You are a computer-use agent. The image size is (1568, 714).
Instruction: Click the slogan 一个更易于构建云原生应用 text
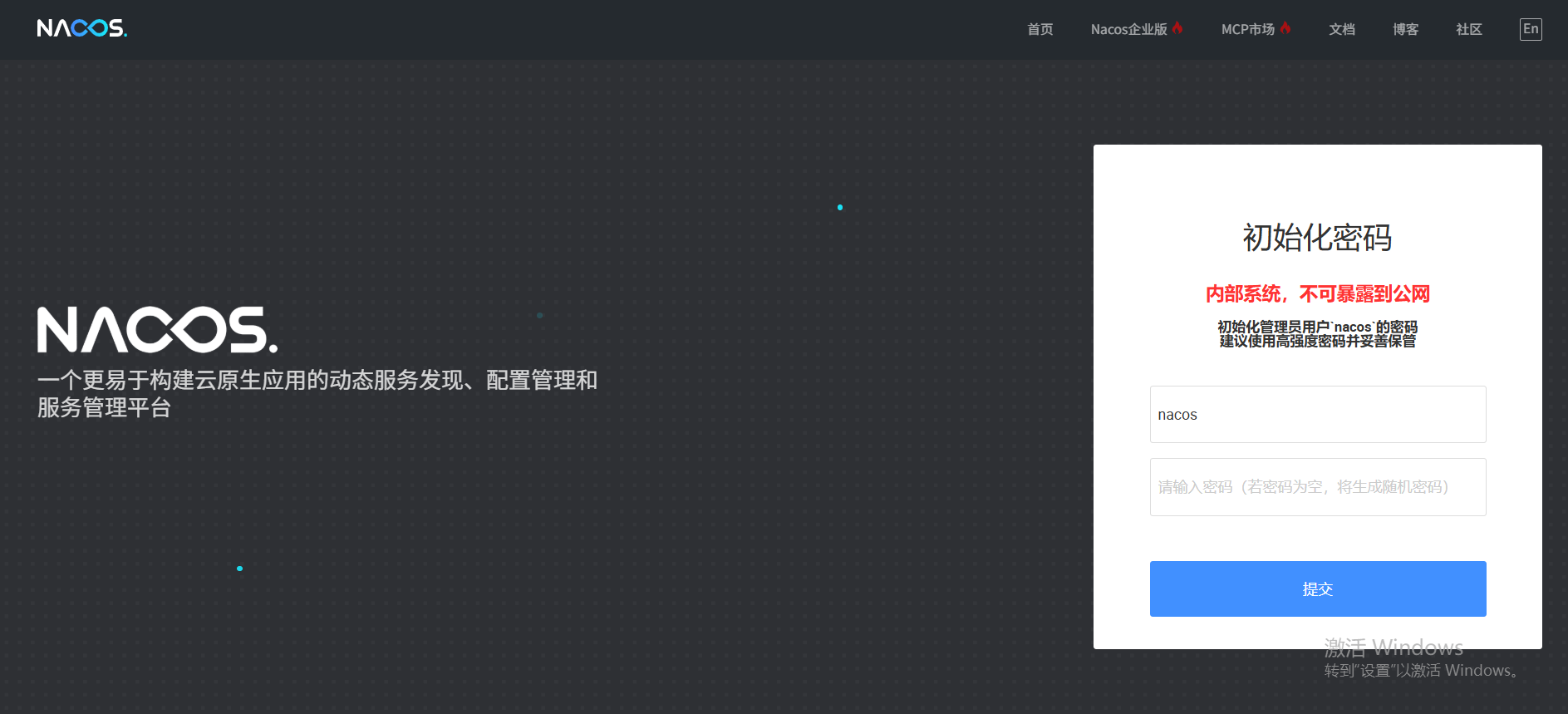[x=317, y=394]
